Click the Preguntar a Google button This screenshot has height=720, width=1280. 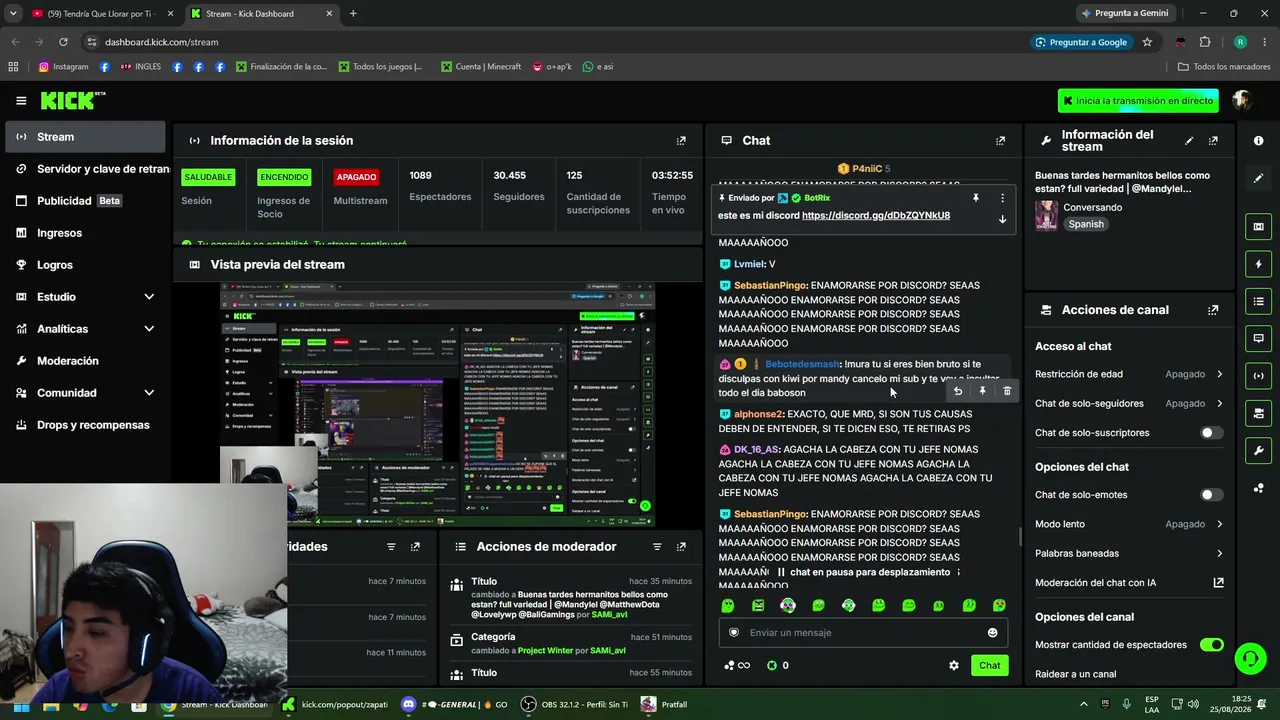pos(1081,42)
